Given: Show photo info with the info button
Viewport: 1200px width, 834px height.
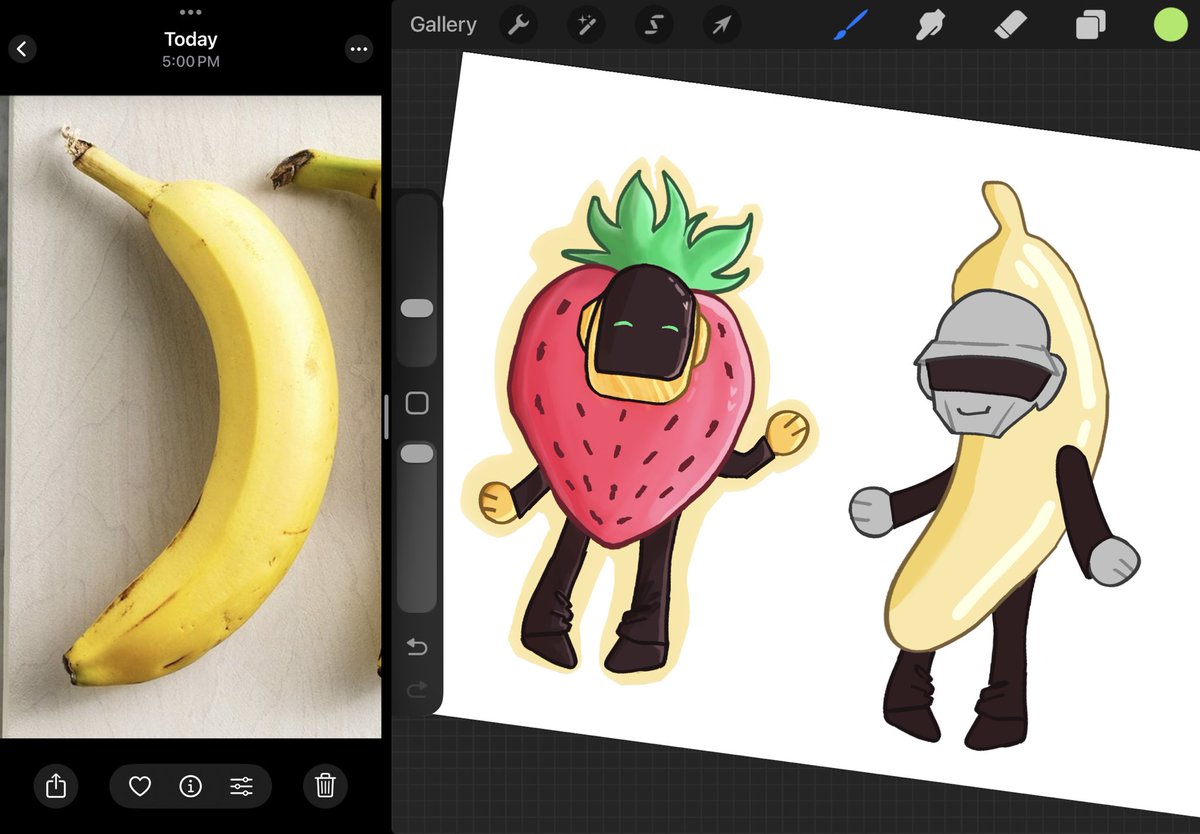Looking at the screenshot, I should [191, 786].
